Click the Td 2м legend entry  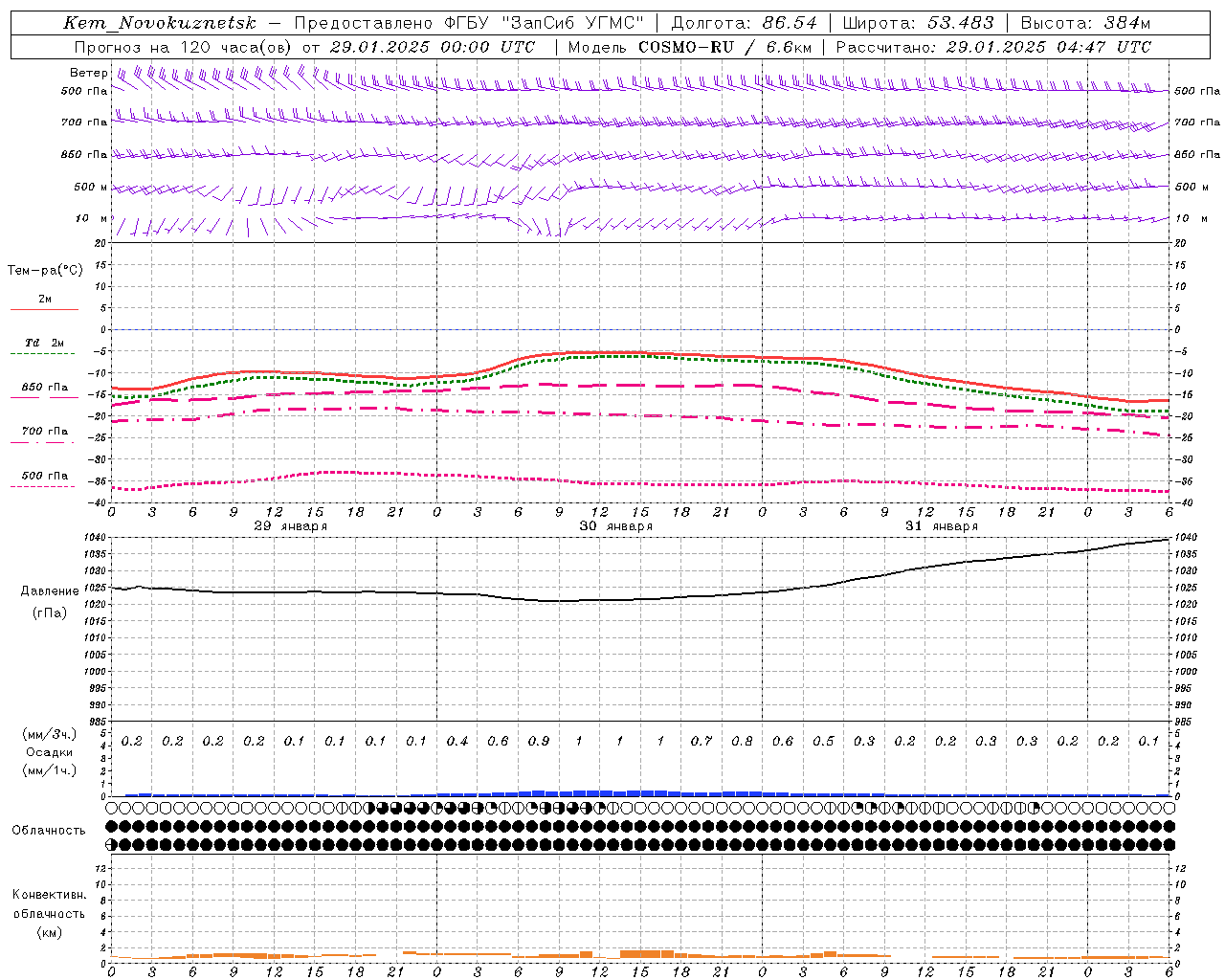tap(44, 343)
